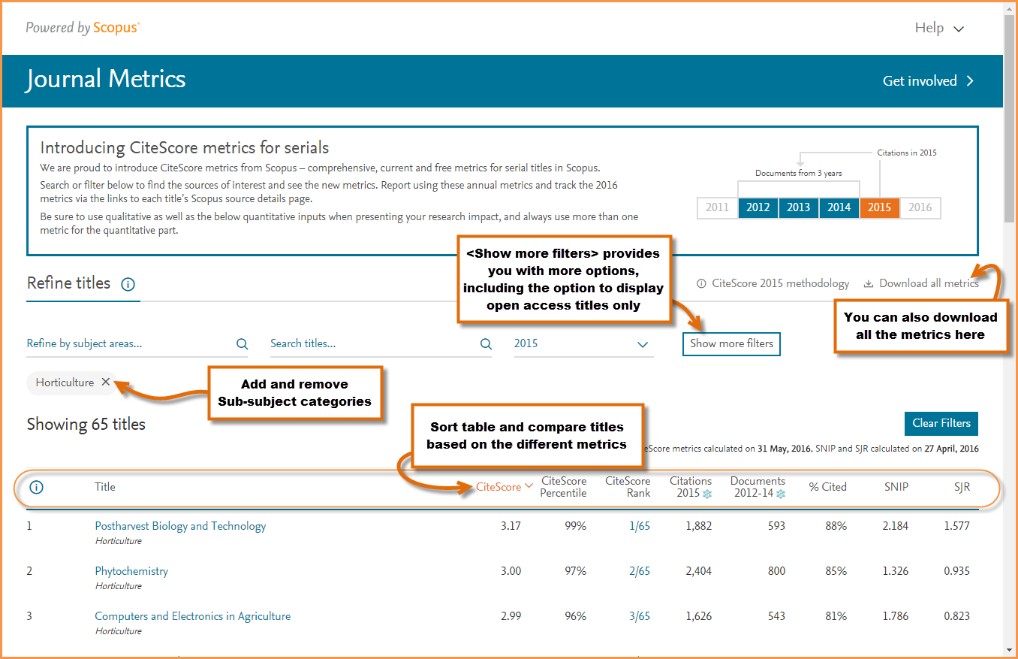Click the Get involved link

coord(919,81)
